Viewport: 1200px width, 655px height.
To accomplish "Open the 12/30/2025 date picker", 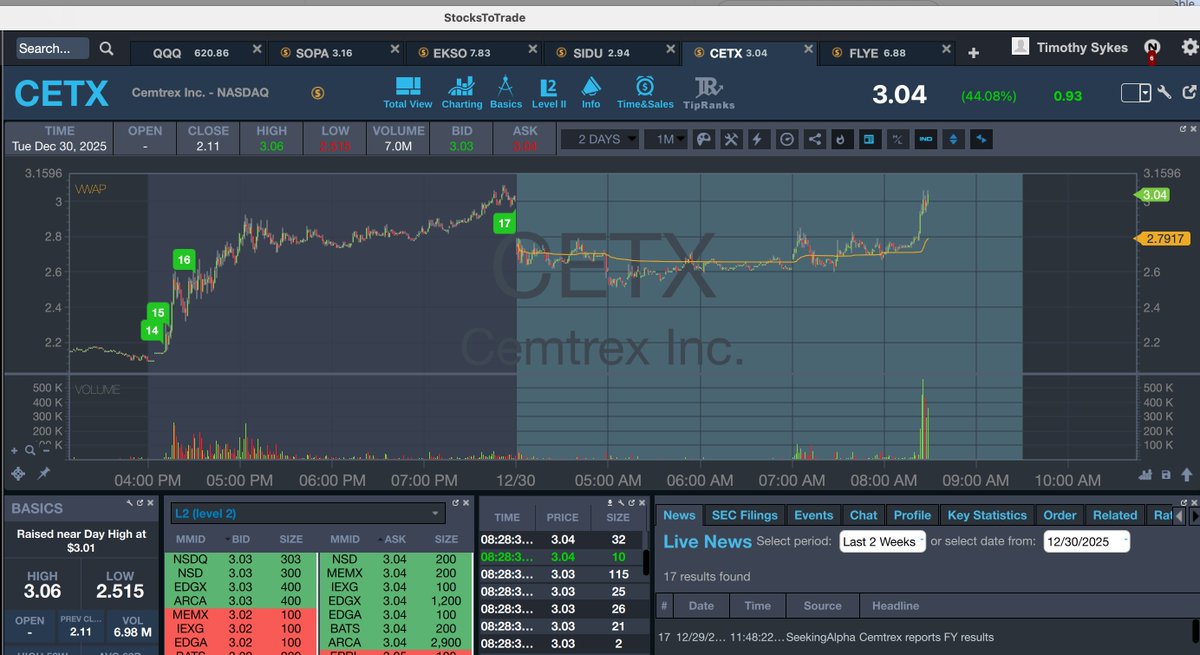I will pyautogui.click(x=1086, y=541).
